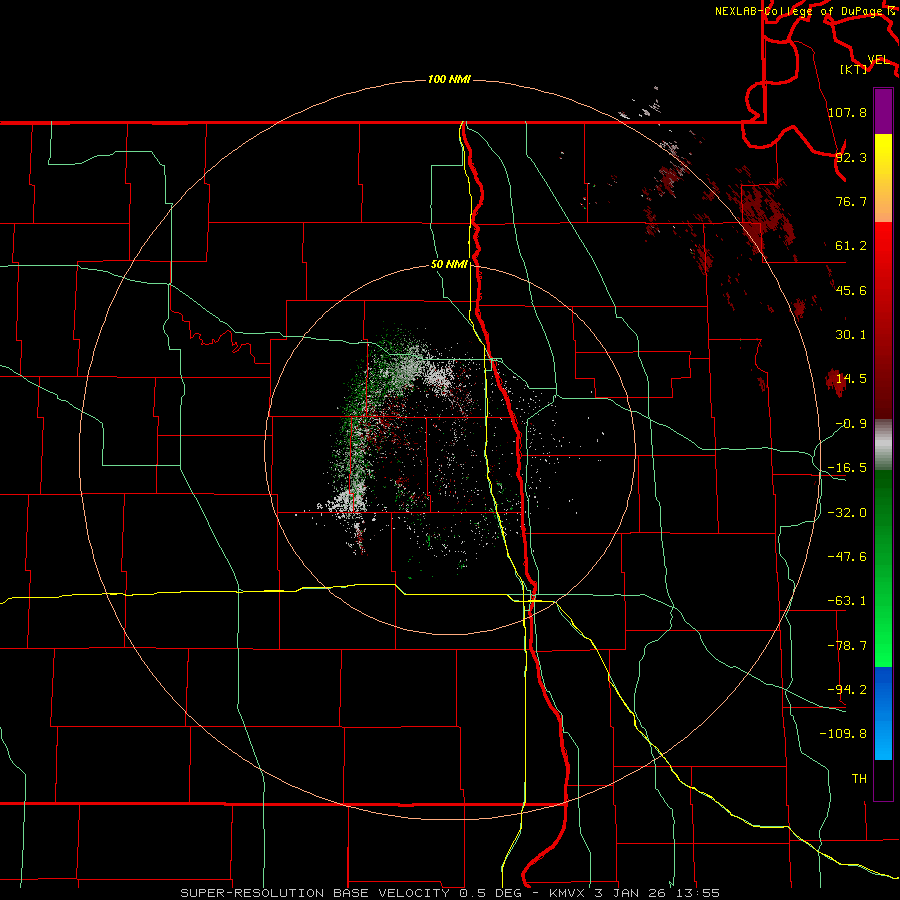Click the 76.7 legend value

[851, 201]
